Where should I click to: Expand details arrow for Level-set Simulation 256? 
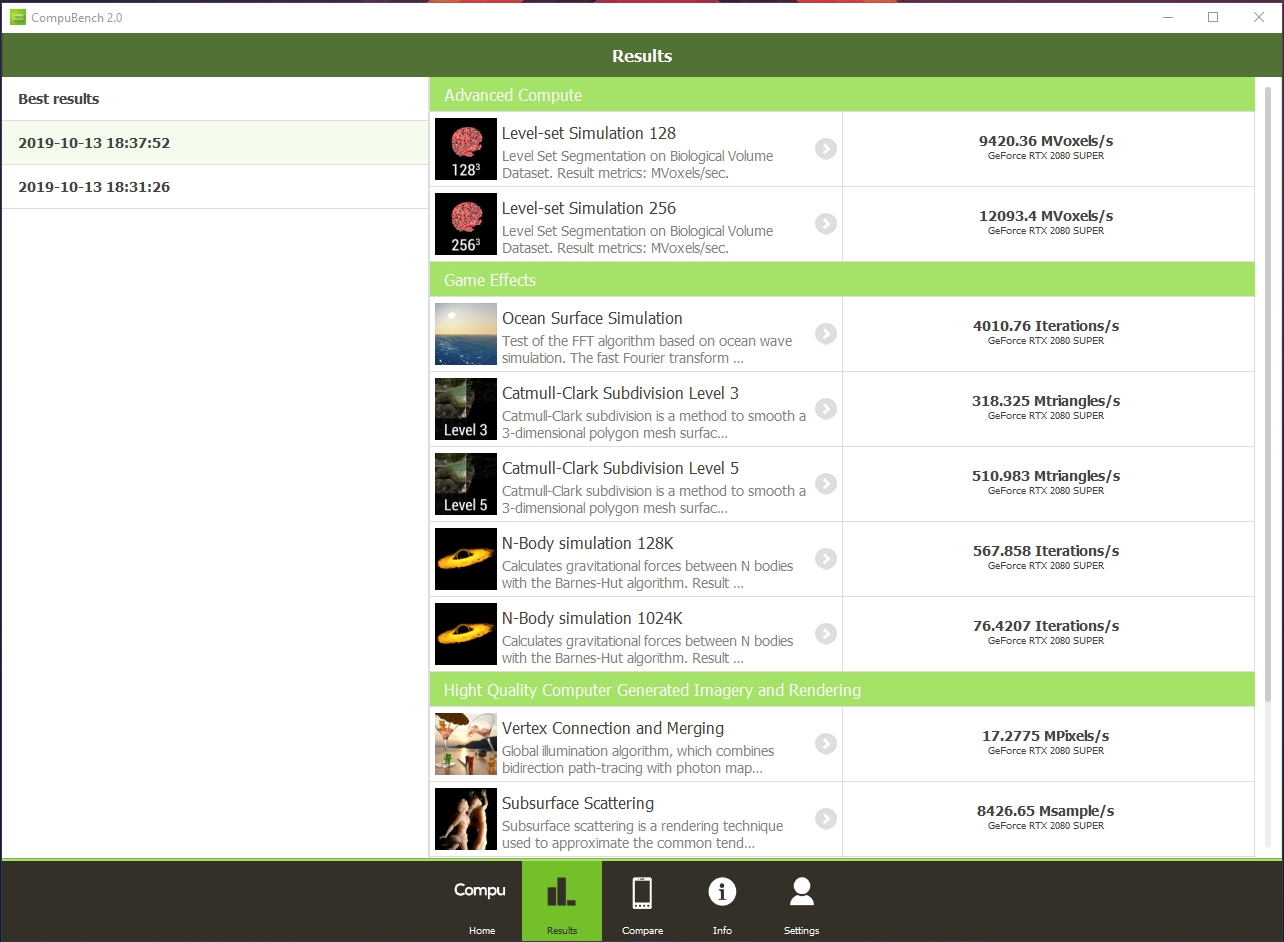coord(826,224)
